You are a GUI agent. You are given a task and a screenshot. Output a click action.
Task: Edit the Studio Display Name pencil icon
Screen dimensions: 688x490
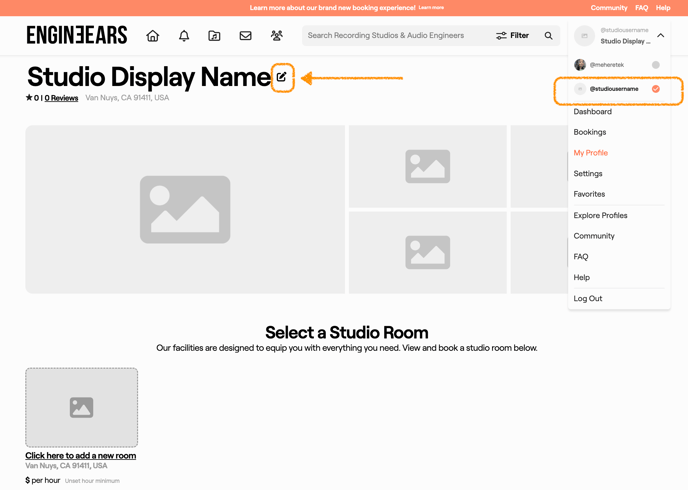(x=282, y=77)
